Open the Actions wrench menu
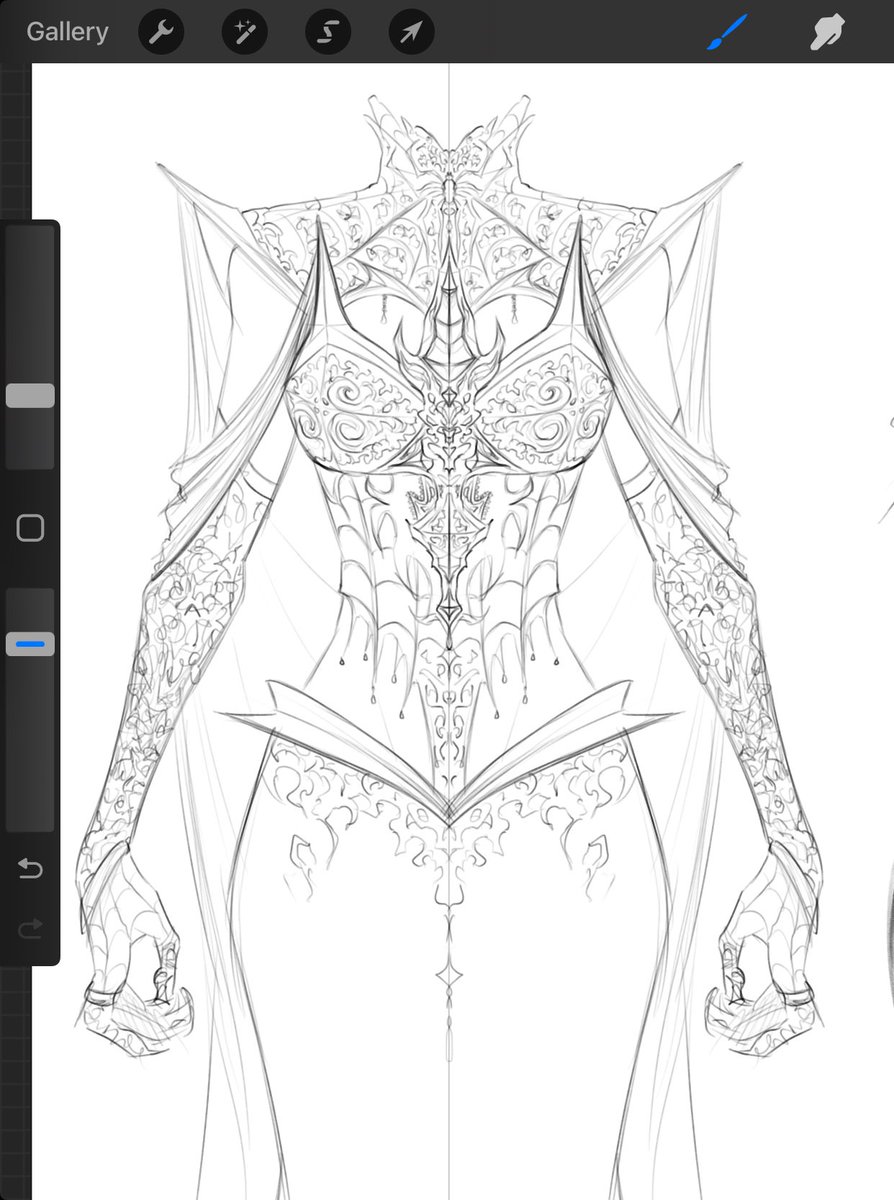The height and width of the screenshot is (1200, 894). coord(160,32)
